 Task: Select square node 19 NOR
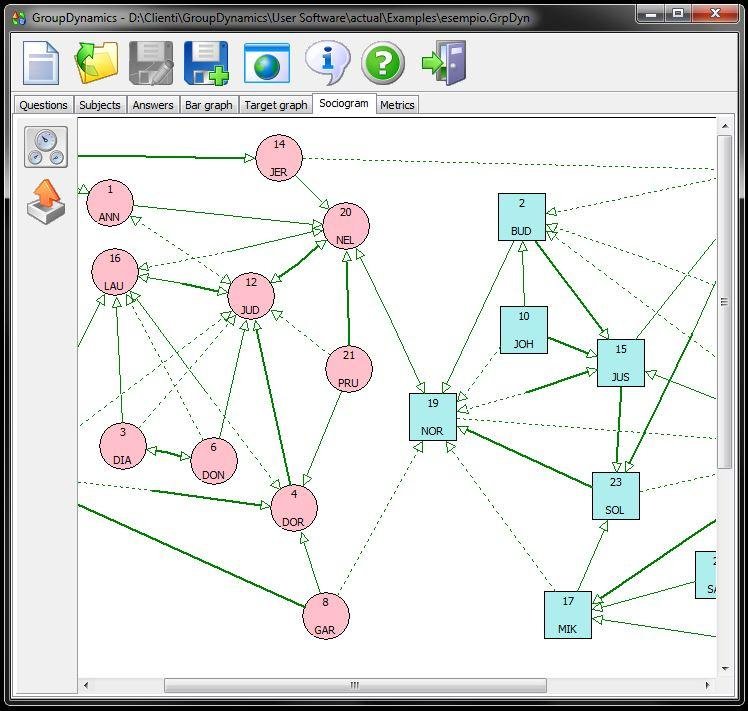pos(433,417)
